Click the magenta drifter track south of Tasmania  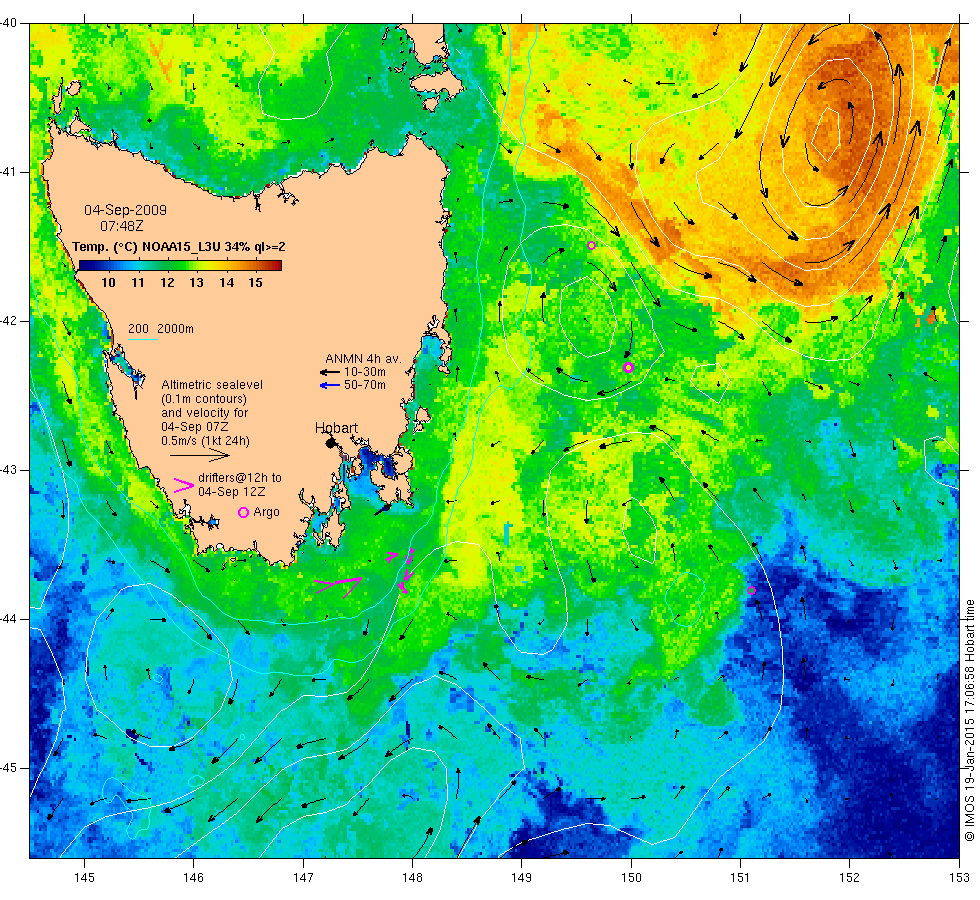pos(338,586)
